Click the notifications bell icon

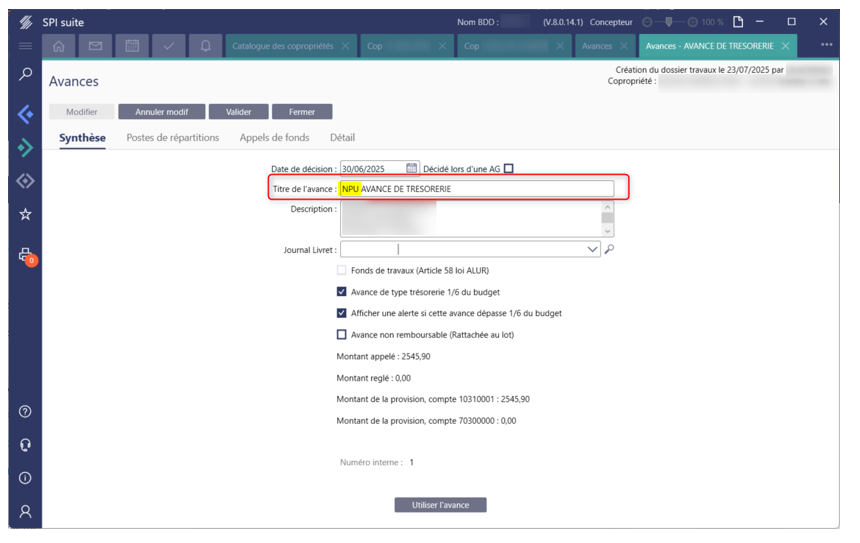[x=204, y=46]
